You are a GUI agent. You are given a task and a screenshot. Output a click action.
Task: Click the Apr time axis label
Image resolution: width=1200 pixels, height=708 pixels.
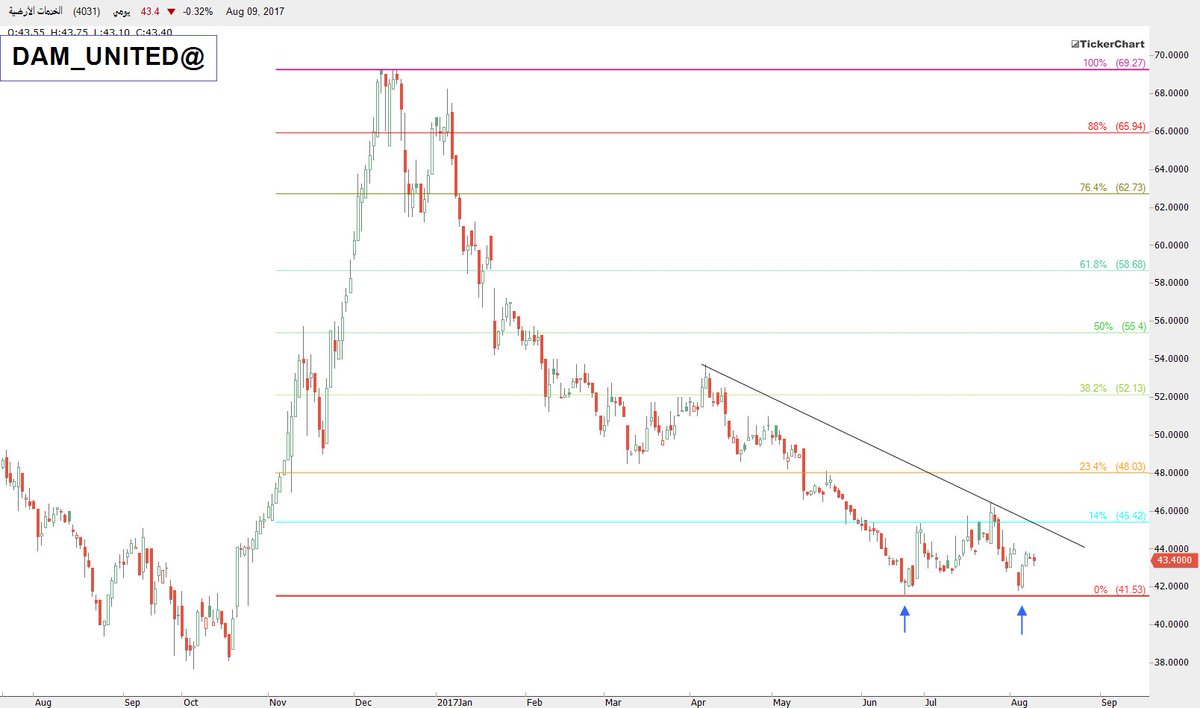pyautogui.click(x=700, y=702)
